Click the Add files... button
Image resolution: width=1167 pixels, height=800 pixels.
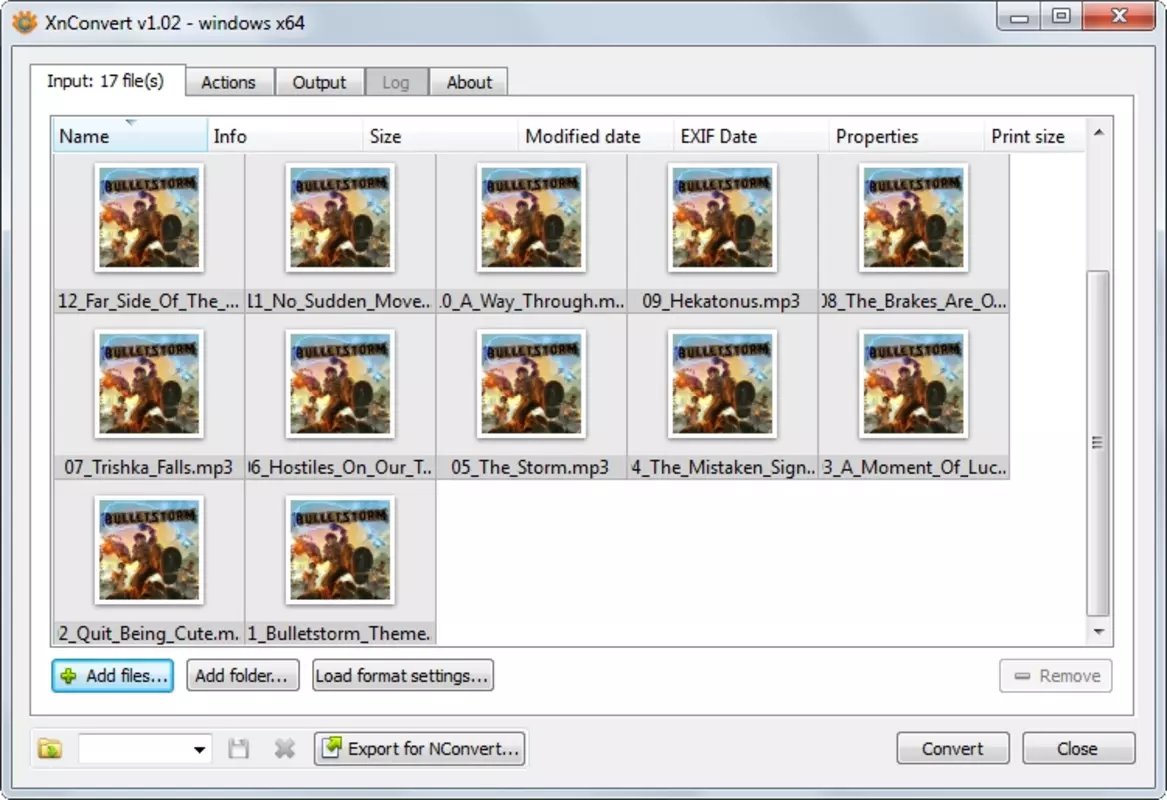[x=112, y=676]
